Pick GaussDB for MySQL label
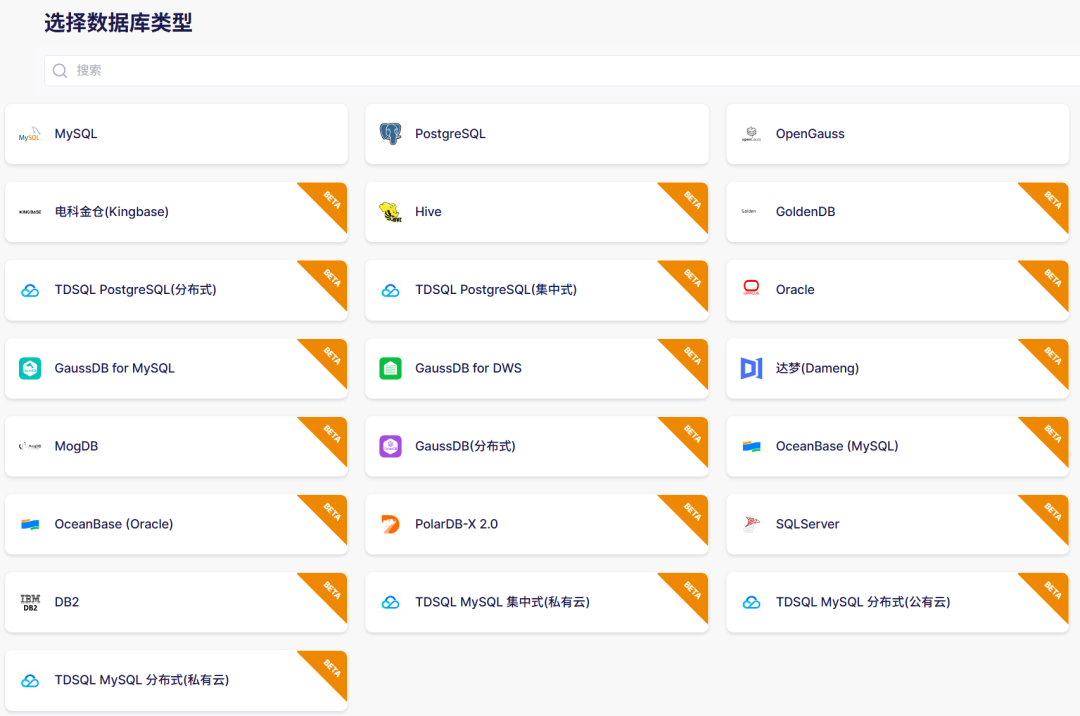This screenshot has width=1080, height=716. coord(114,368)
